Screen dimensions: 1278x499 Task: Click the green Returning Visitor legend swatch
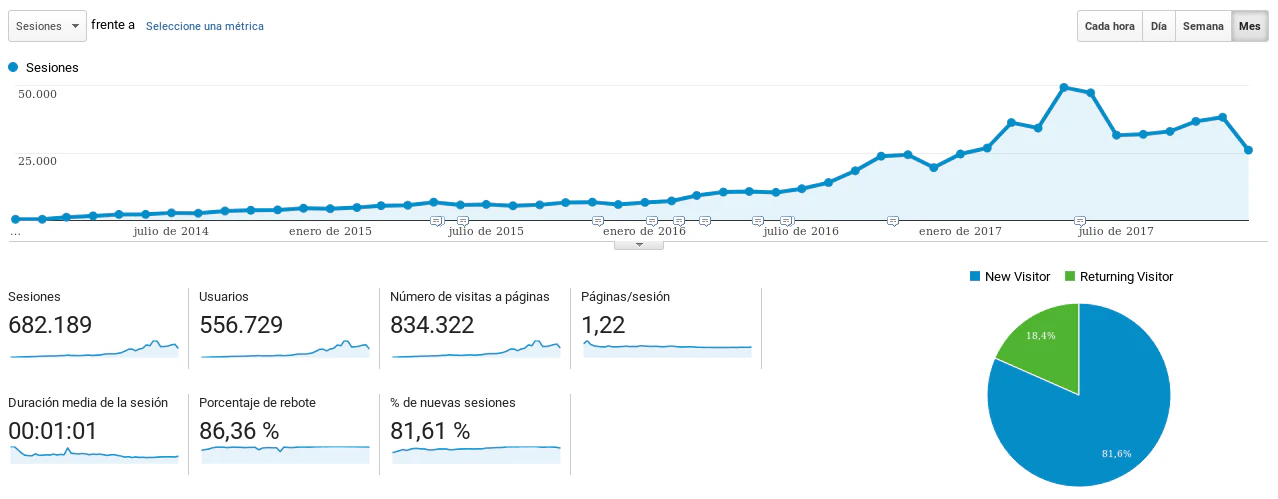click(1069, 276)
